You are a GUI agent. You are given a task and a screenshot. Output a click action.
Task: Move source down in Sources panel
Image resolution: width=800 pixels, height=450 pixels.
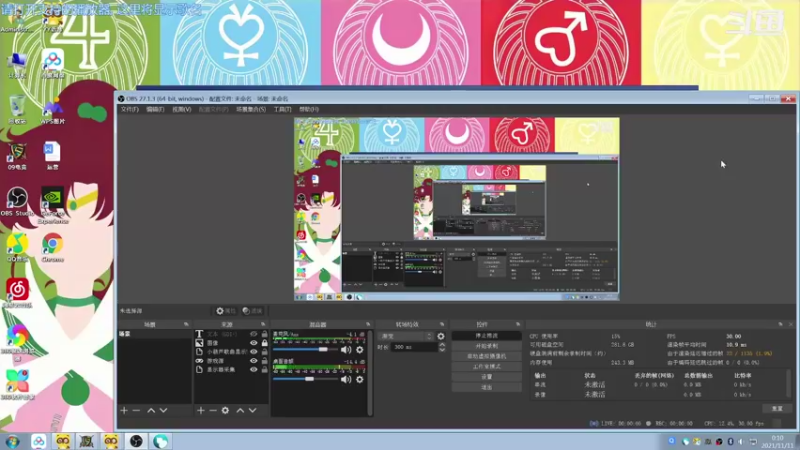(x=252, y=410)
